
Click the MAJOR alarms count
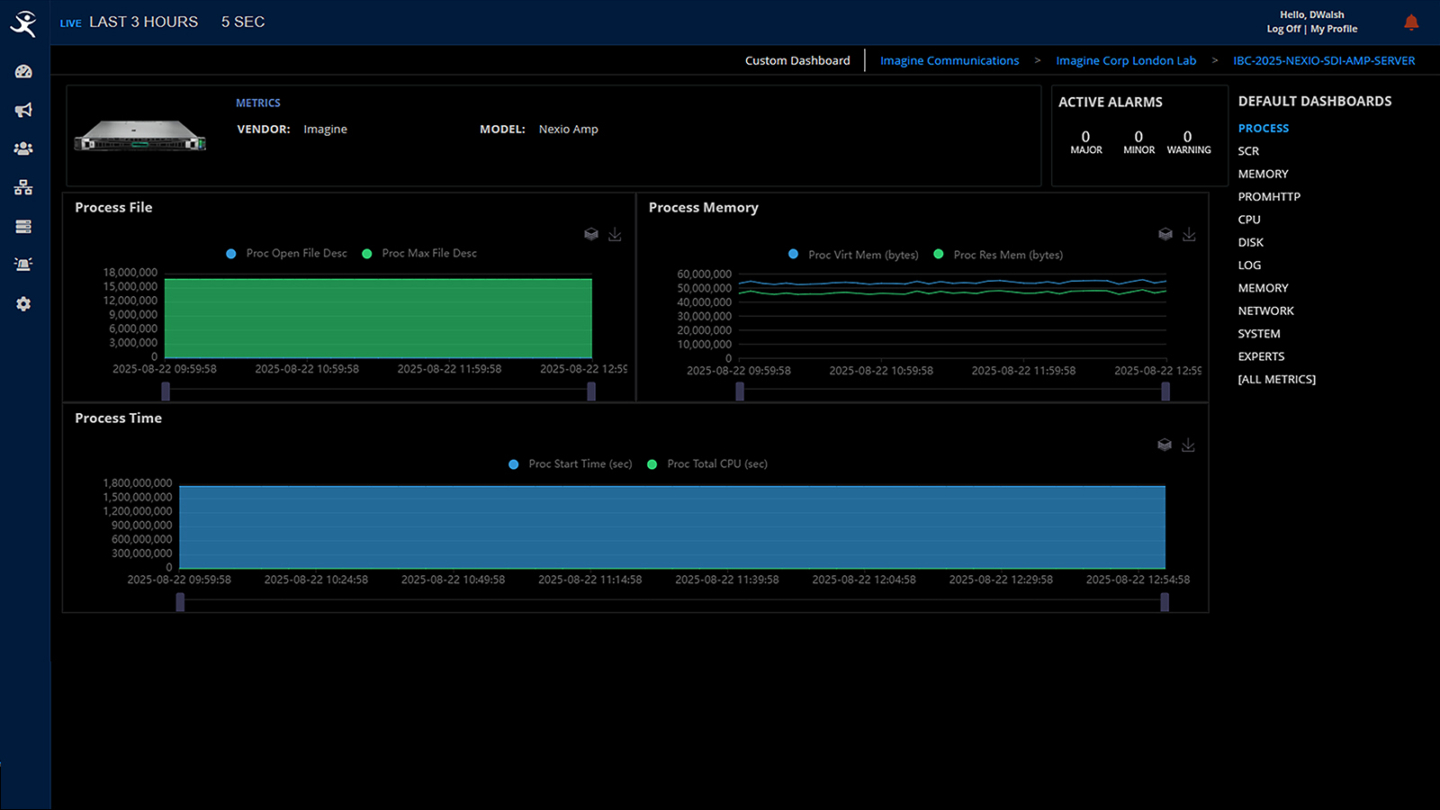(1086, 142)
